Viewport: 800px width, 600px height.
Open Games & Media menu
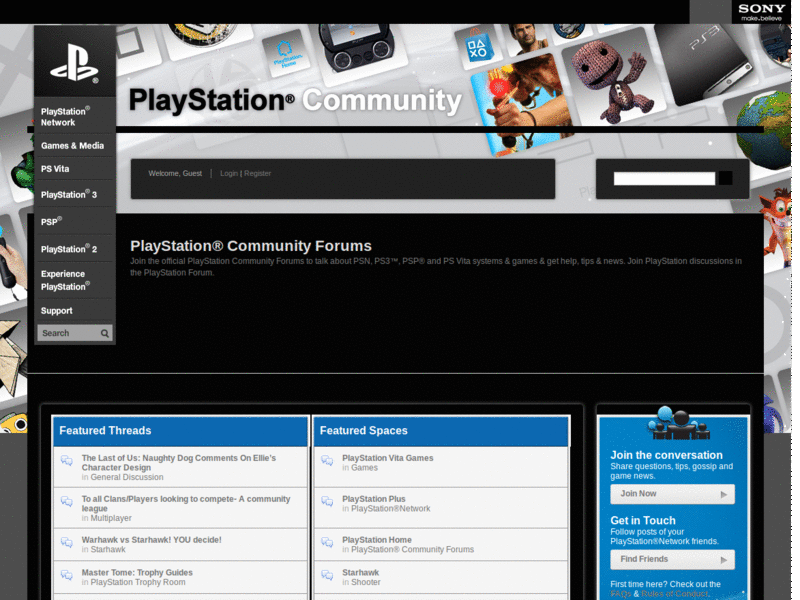[x=72, y=146]
